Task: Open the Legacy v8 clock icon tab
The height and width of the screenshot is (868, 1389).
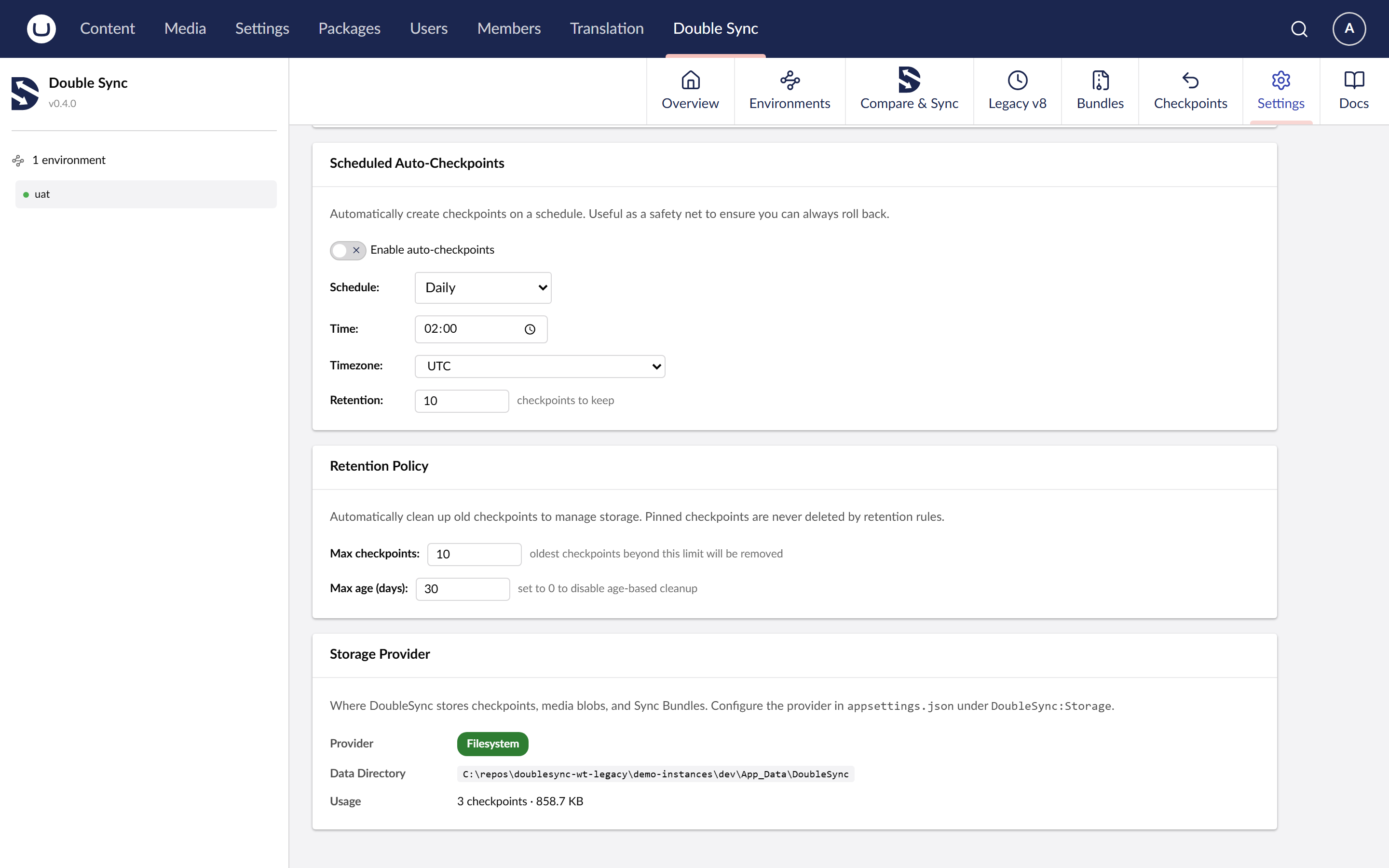Action: (1017, 91)
